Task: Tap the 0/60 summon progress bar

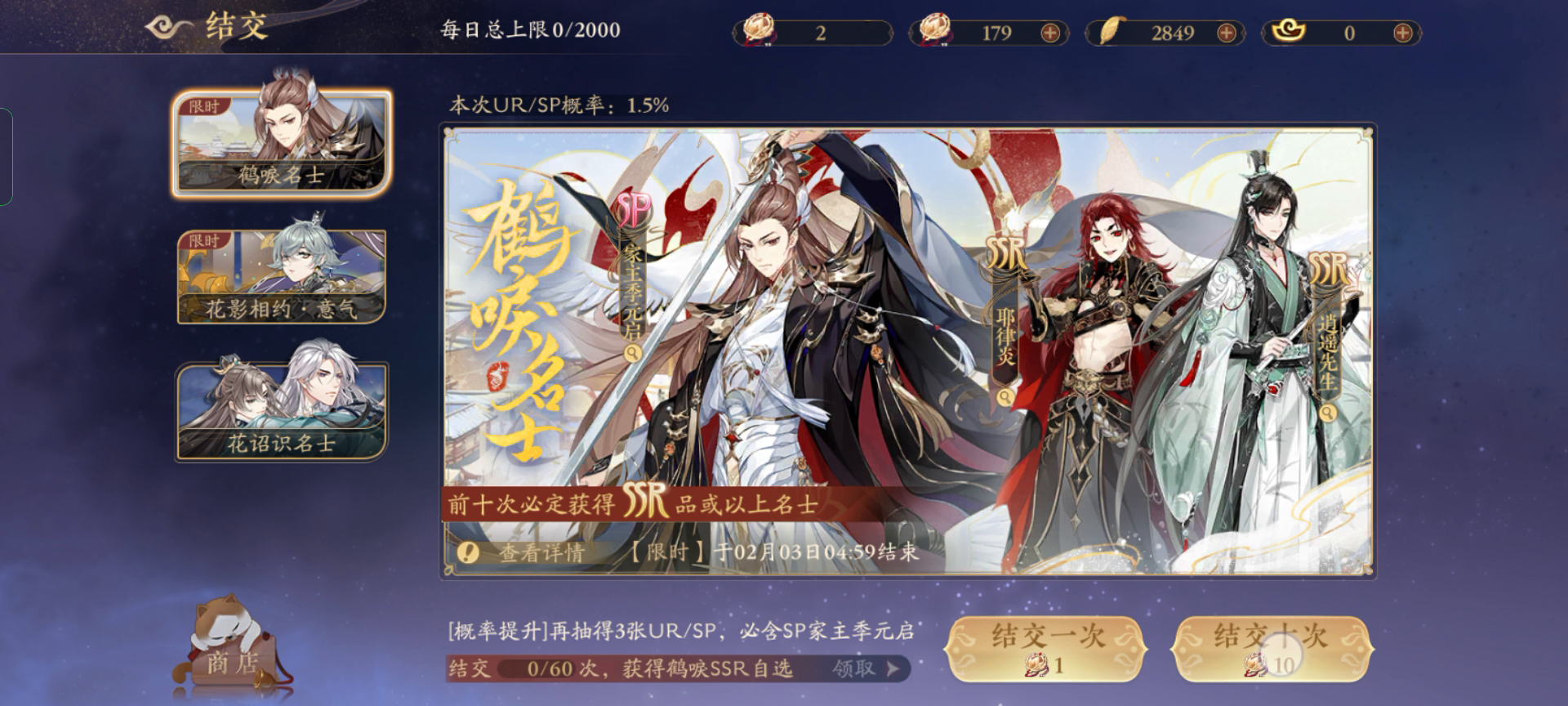Action: 678,668
